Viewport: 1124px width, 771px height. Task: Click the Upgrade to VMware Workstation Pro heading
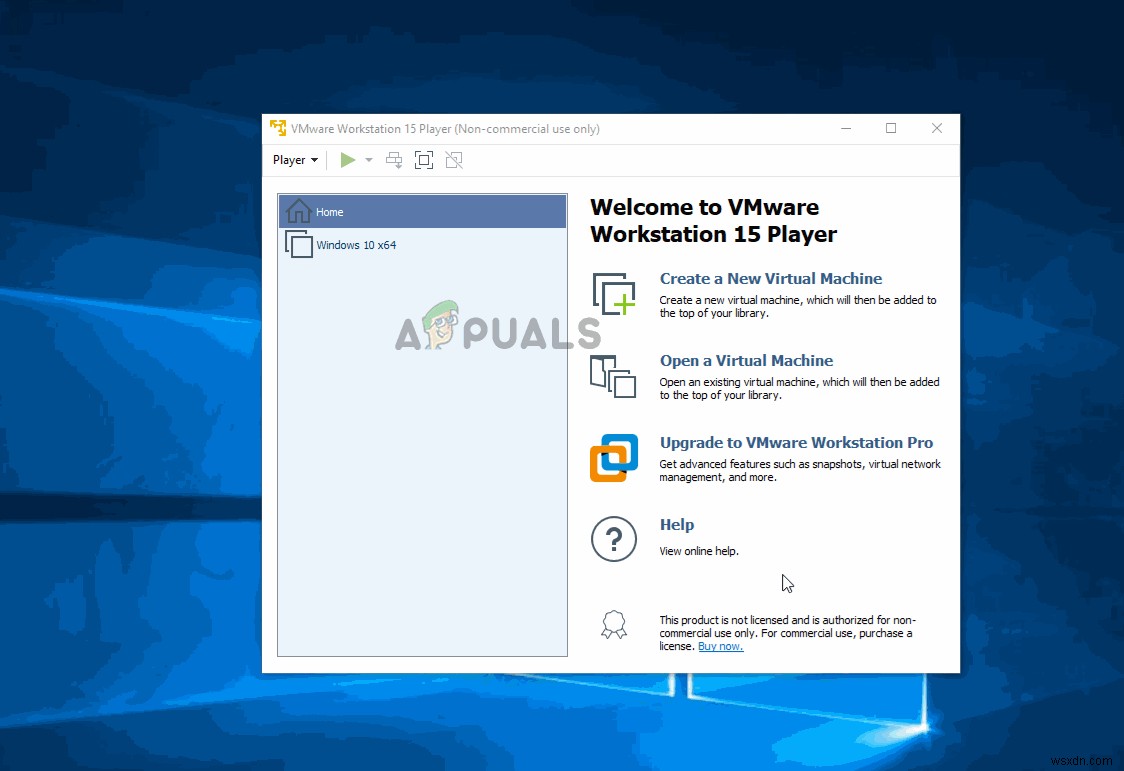(x=796, y=443)
